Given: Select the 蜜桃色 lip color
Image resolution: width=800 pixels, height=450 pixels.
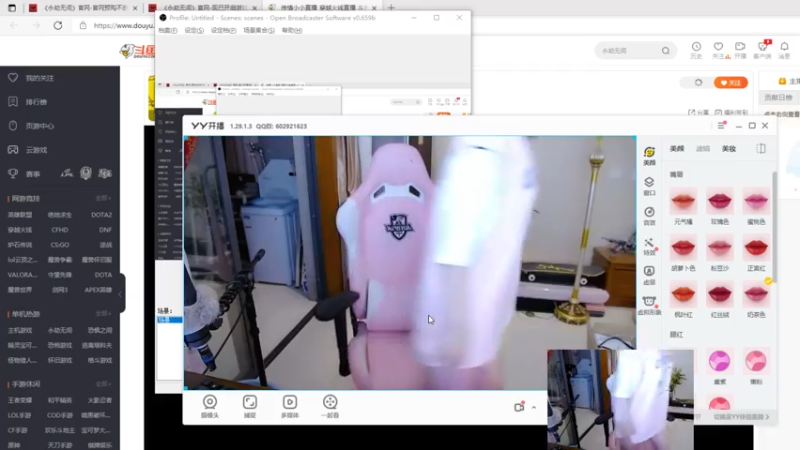Looking at the screenshot, I should (x=756, y=201).
